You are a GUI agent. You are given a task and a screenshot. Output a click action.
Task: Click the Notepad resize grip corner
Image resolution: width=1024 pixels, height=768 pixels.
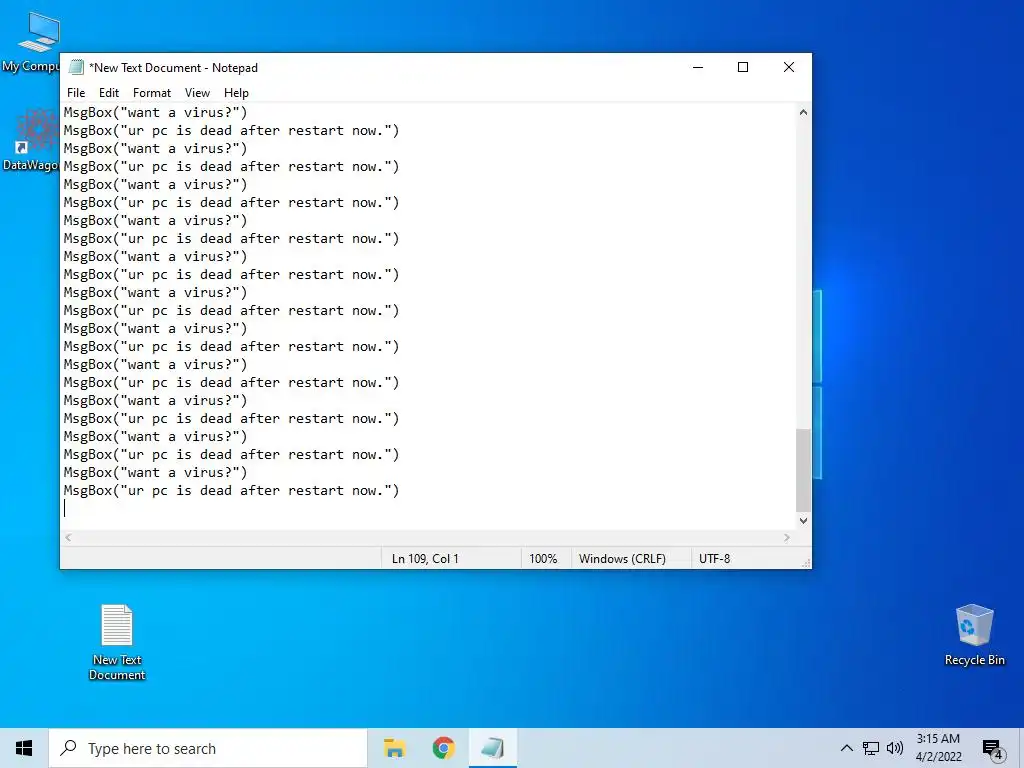tap(806, 563)
